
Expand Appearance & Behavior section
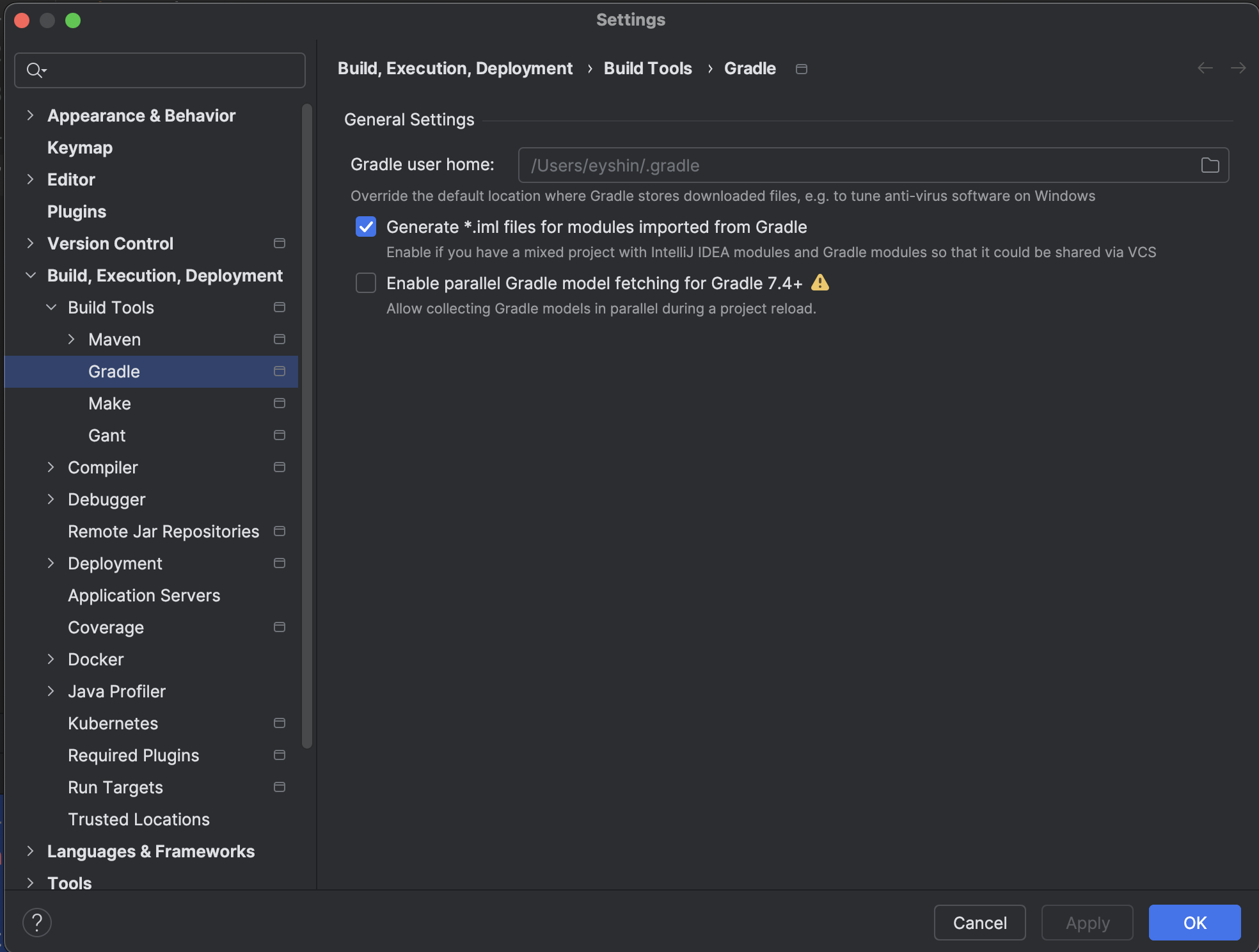30,115
